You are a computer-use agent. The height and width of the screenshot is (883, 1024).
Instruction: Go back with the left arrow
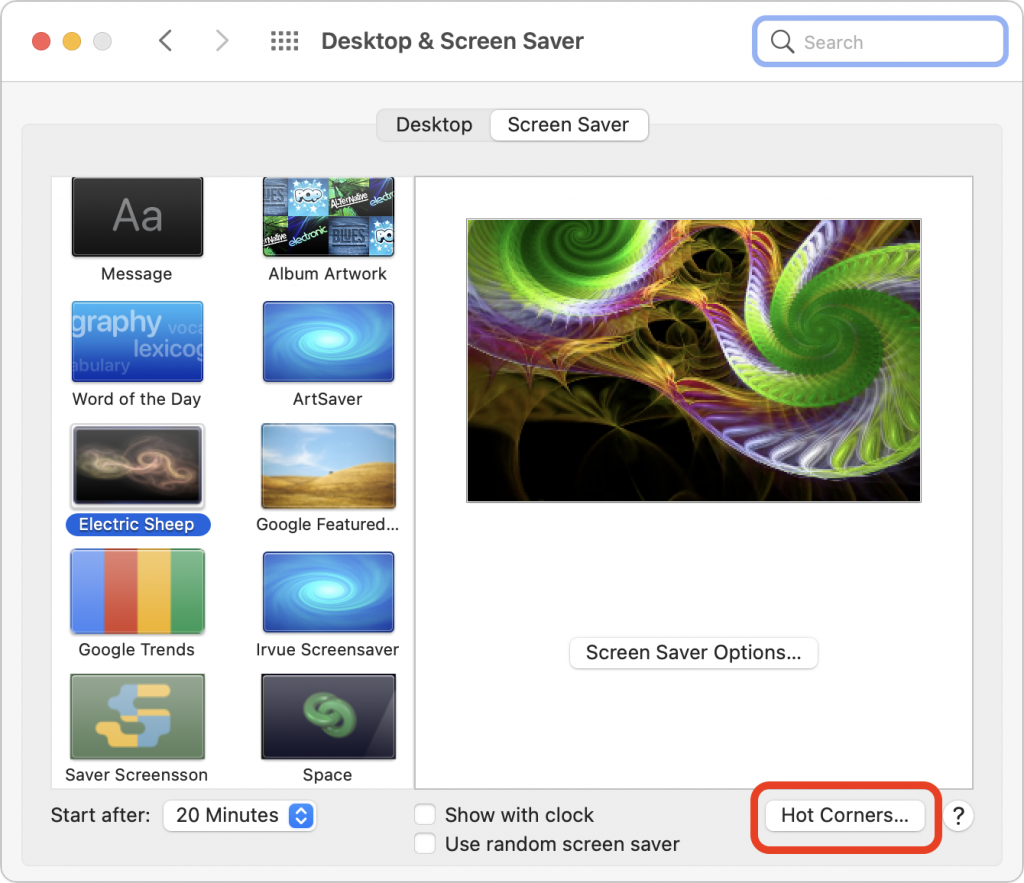tap(166, 41)
